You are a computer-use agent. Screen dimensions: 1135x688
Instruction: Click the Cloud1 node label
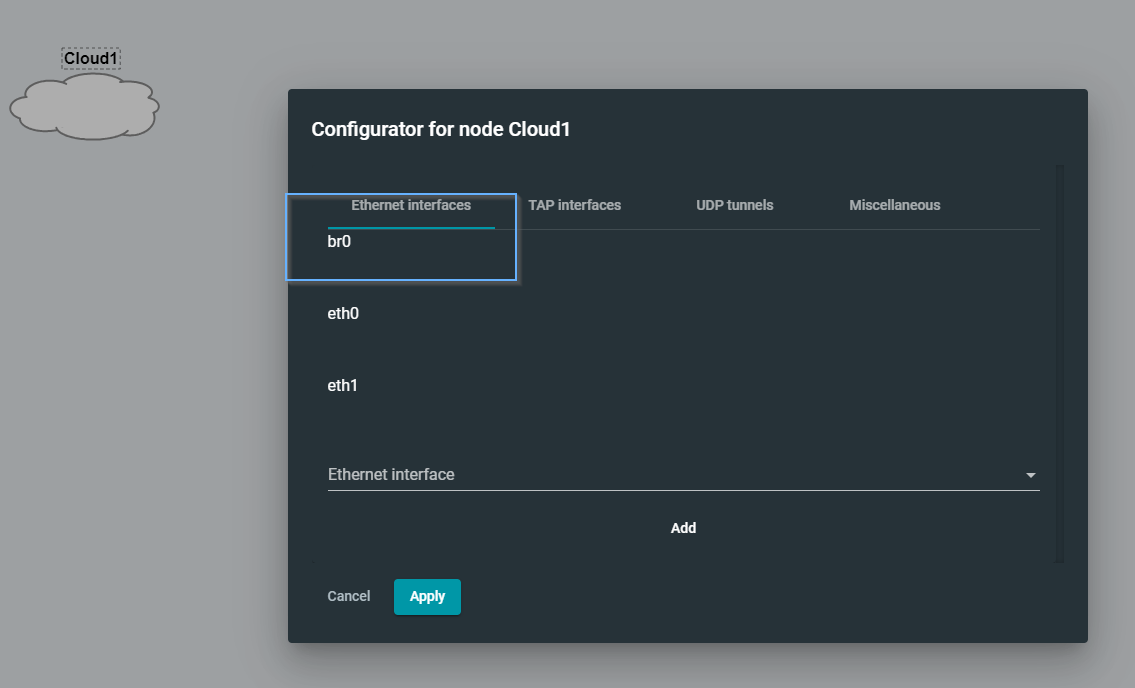[90, 58]
